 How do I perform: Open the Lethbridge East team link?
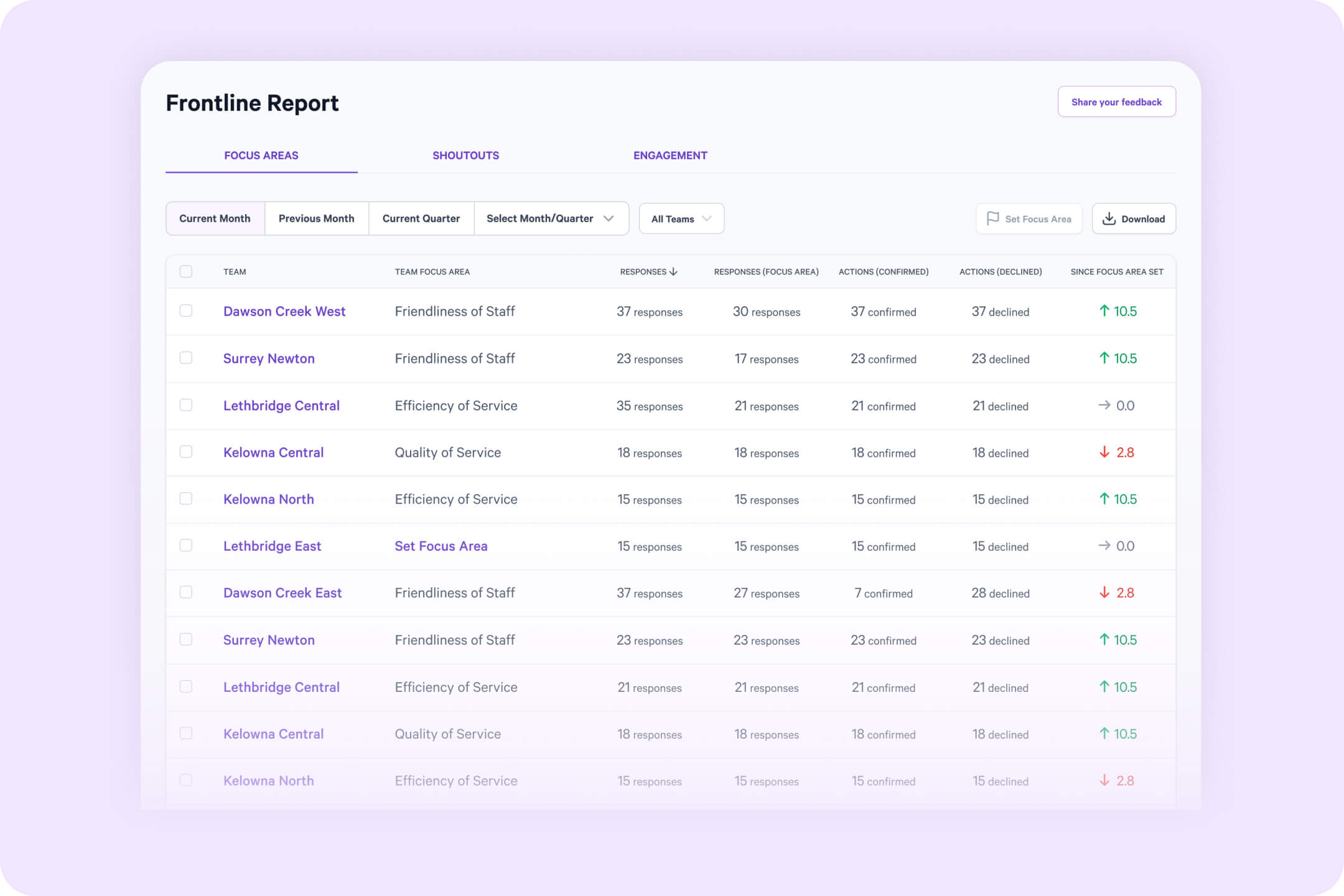click(x=272, y=546)
